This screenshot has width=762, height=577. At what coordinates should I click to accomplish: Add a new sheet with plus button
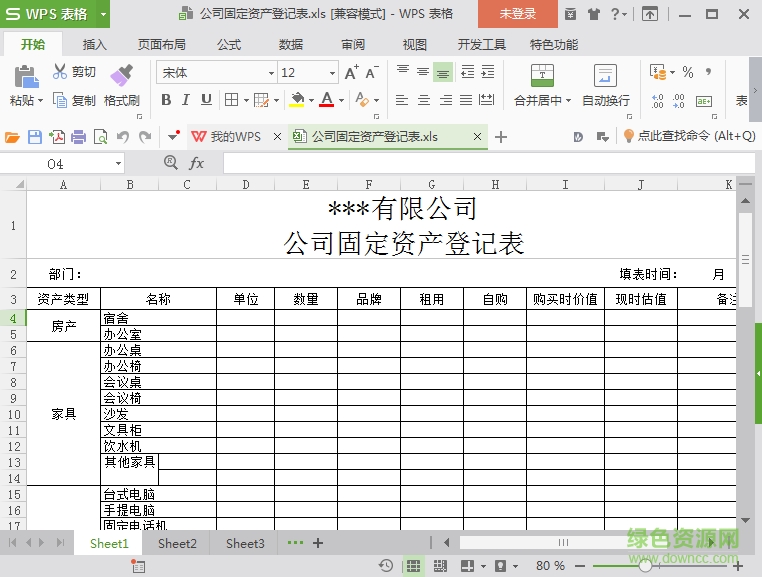(x=318, y=543)
